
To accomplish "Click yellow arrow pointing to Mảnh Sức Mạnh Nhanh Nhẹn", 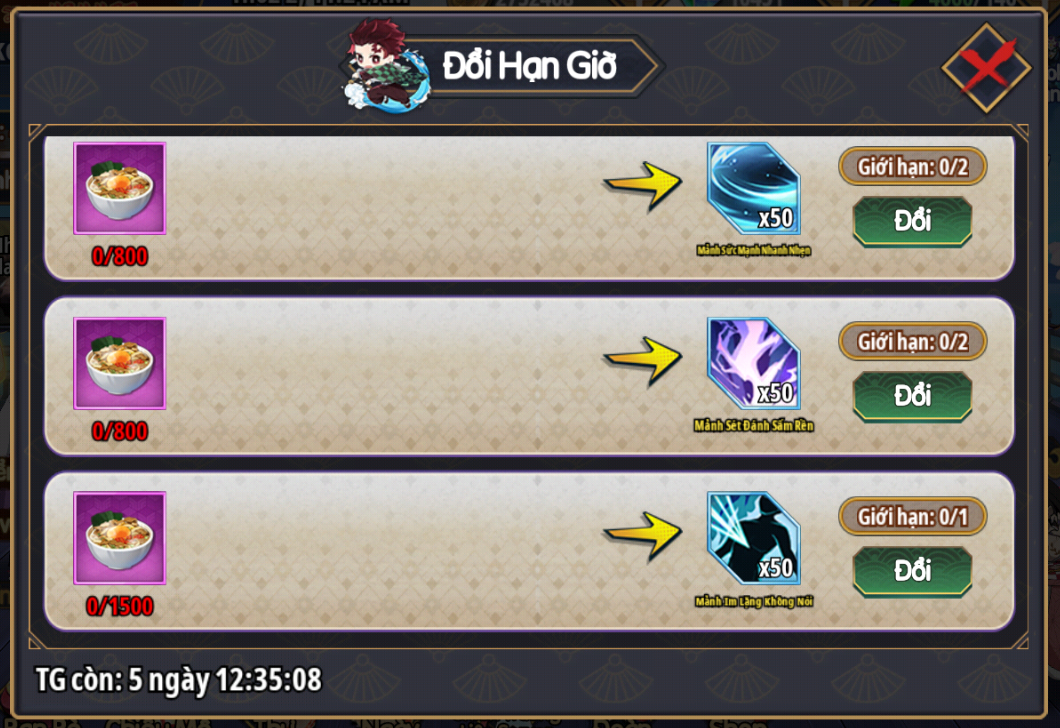I will [x=643, y=186].
